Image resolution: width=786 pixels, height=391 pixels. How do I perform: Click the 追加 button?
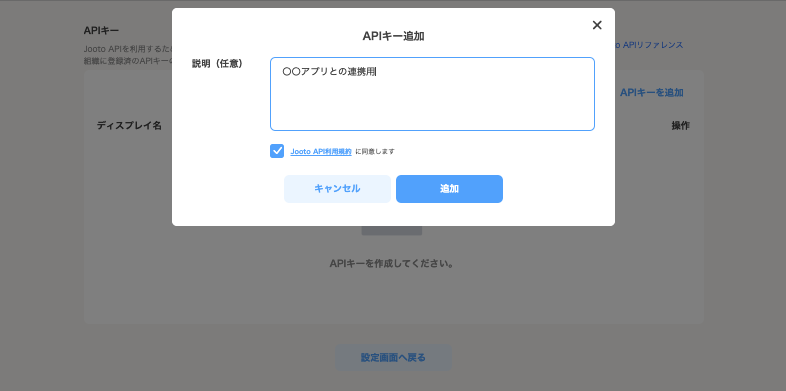(449, 189)
